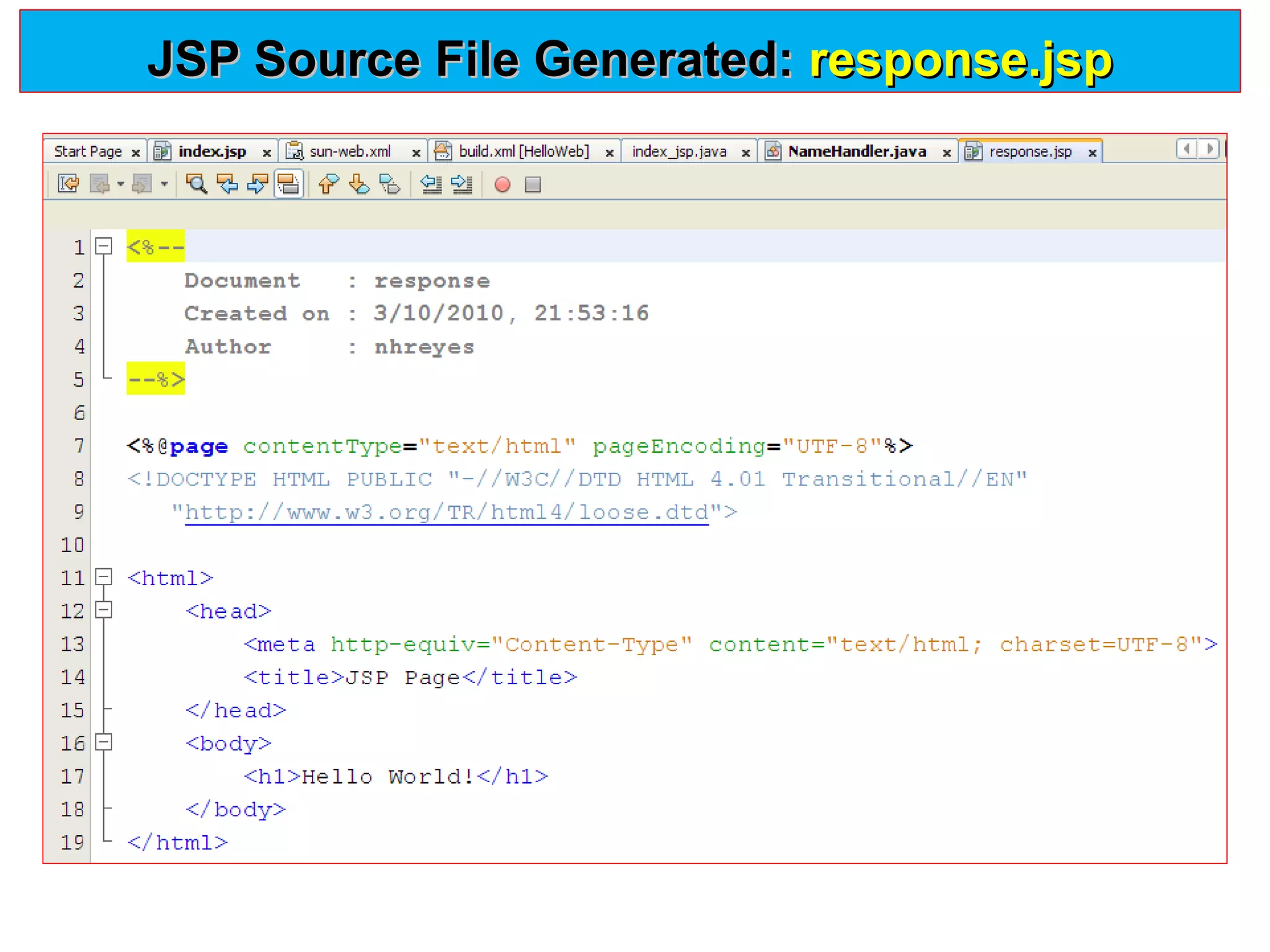Image resolution: width=1270 pixels, height=952 pixels.
Task: Close the sun-web.xml tab
Action: (x=416, y=152)
